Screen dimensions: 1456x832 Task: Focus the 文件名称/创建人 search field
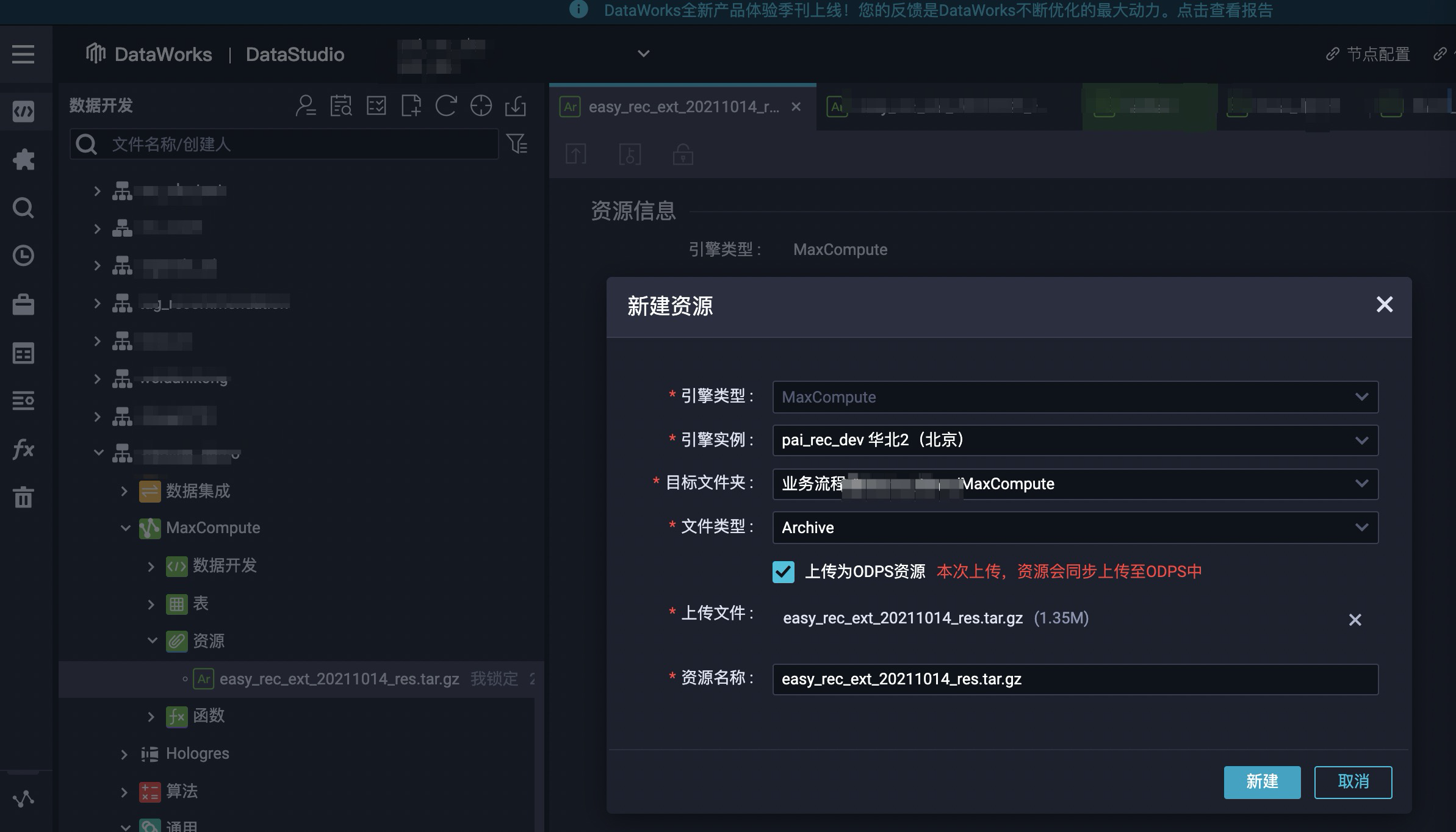point(284,144)
